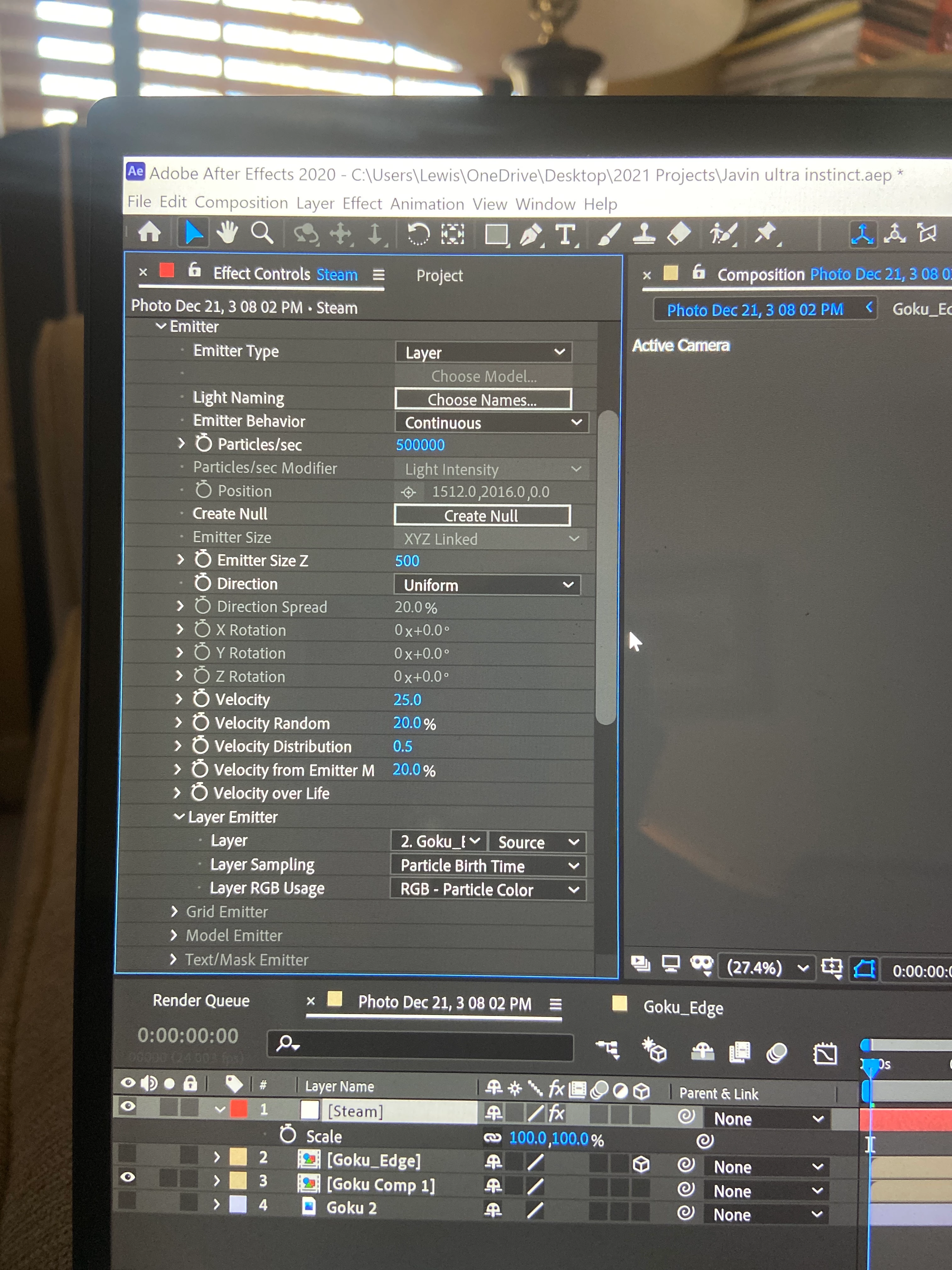
Task: Open the Emitter Type dropdown
Action: click(483, 352)
